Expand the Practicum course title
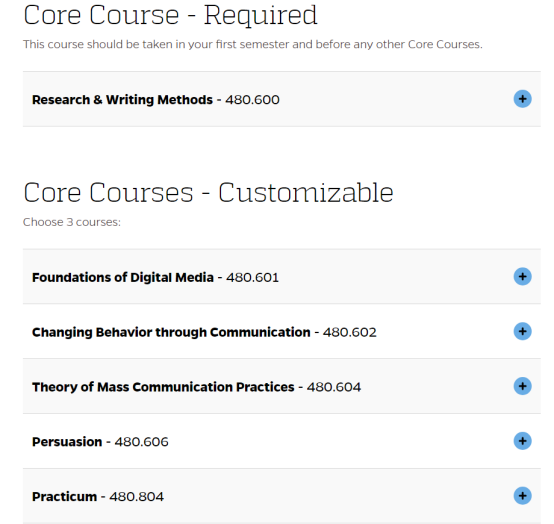The image size is (554, 524). tap(64, 497)
